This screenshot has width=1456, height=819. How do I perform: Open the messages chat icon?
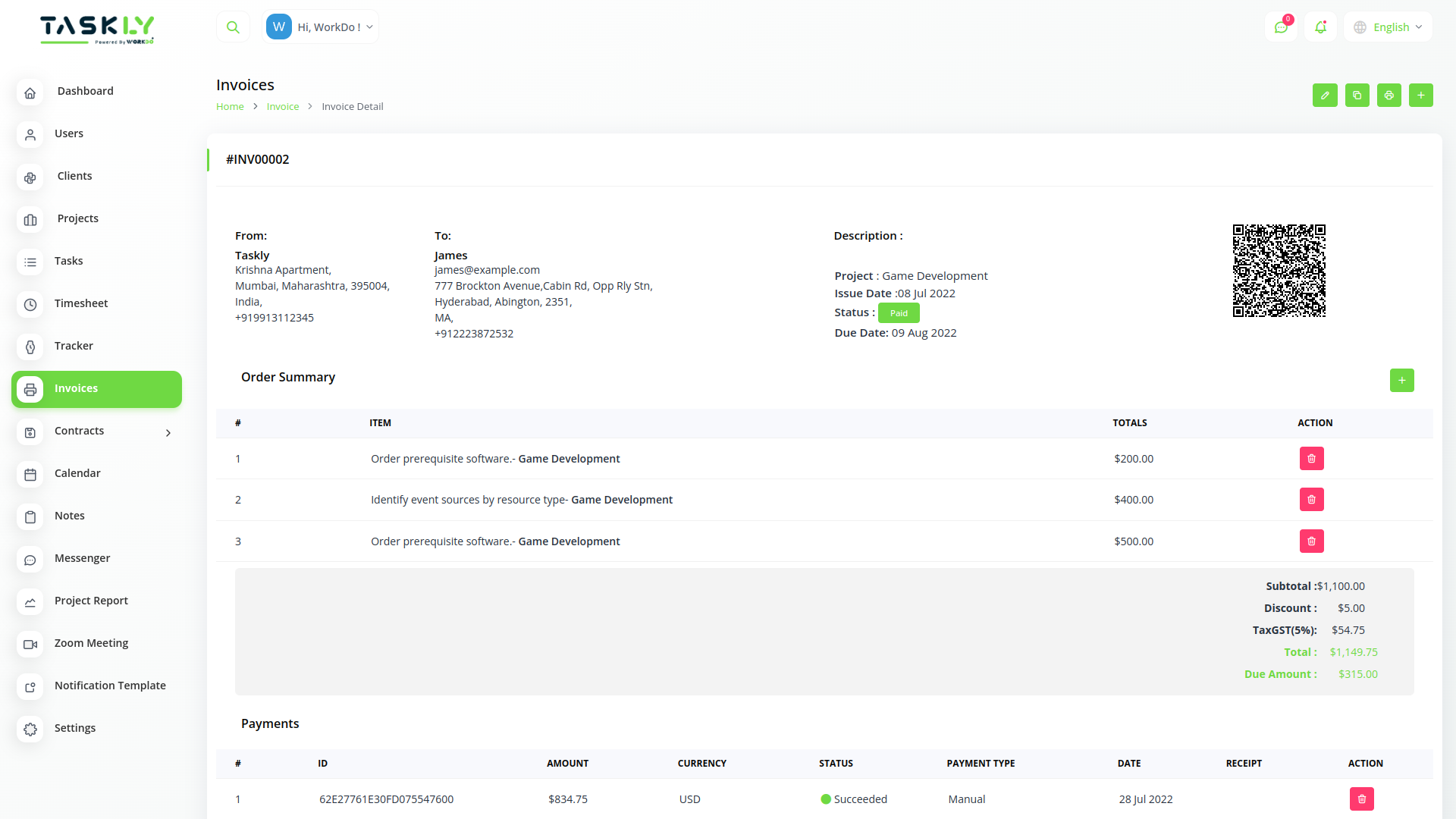pyautogui.click(x=1281, y=27)
